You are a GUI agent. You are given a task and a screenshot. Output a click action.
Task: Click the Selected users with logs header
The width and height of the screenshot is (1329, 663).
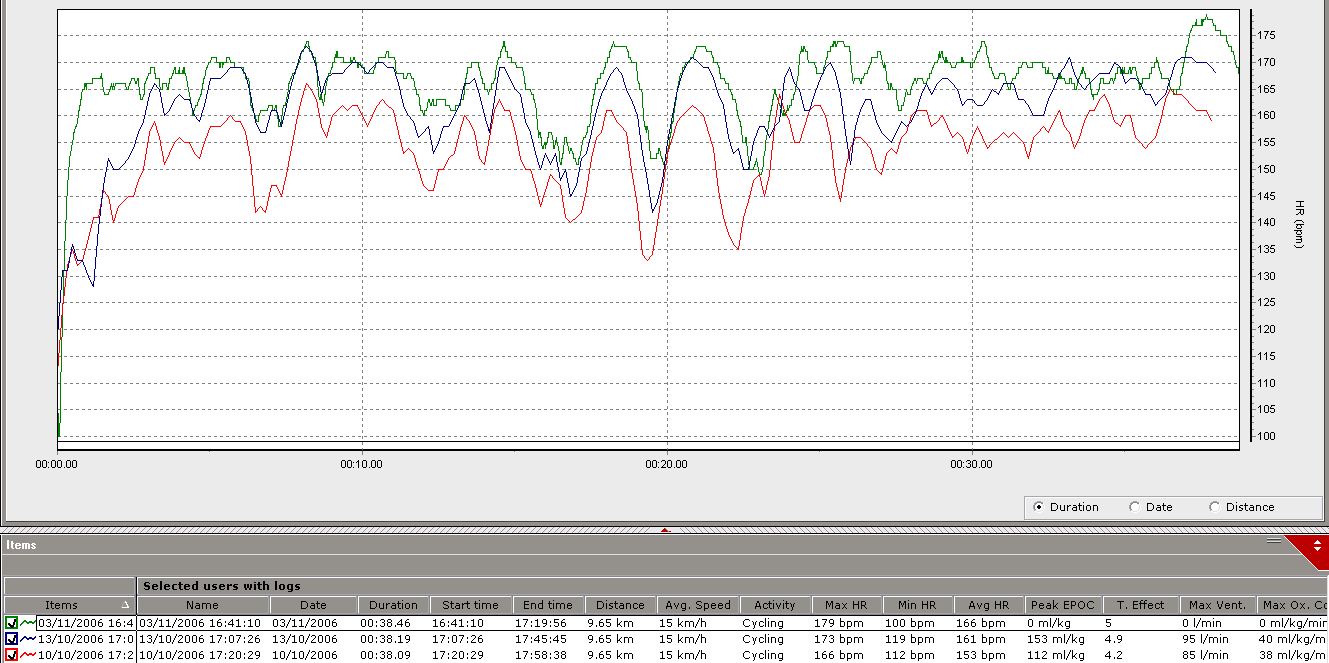[221, 586]
